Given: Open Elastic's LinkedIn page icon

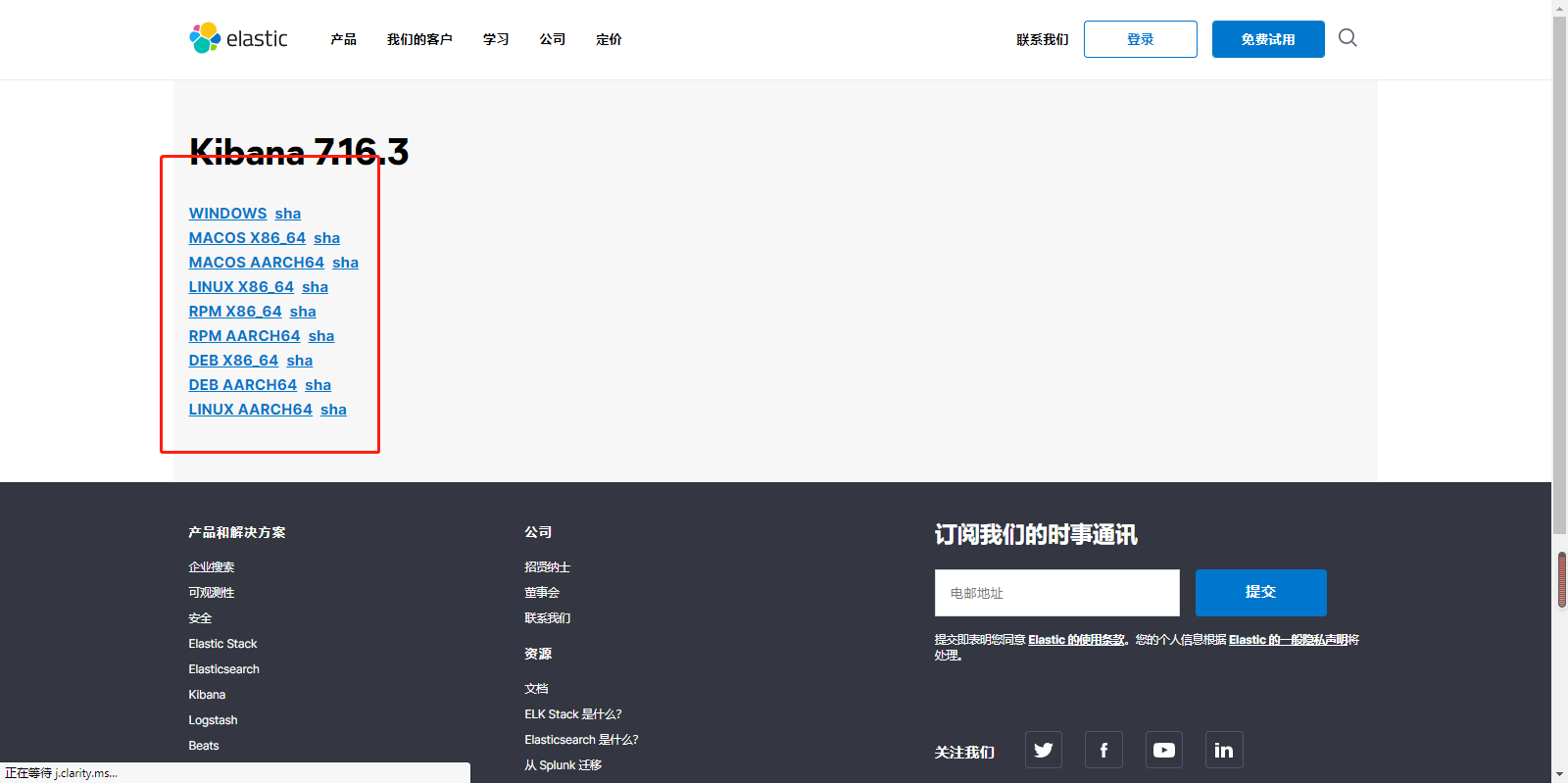Looking at the screenshot, I should [x=1224, y=750].
